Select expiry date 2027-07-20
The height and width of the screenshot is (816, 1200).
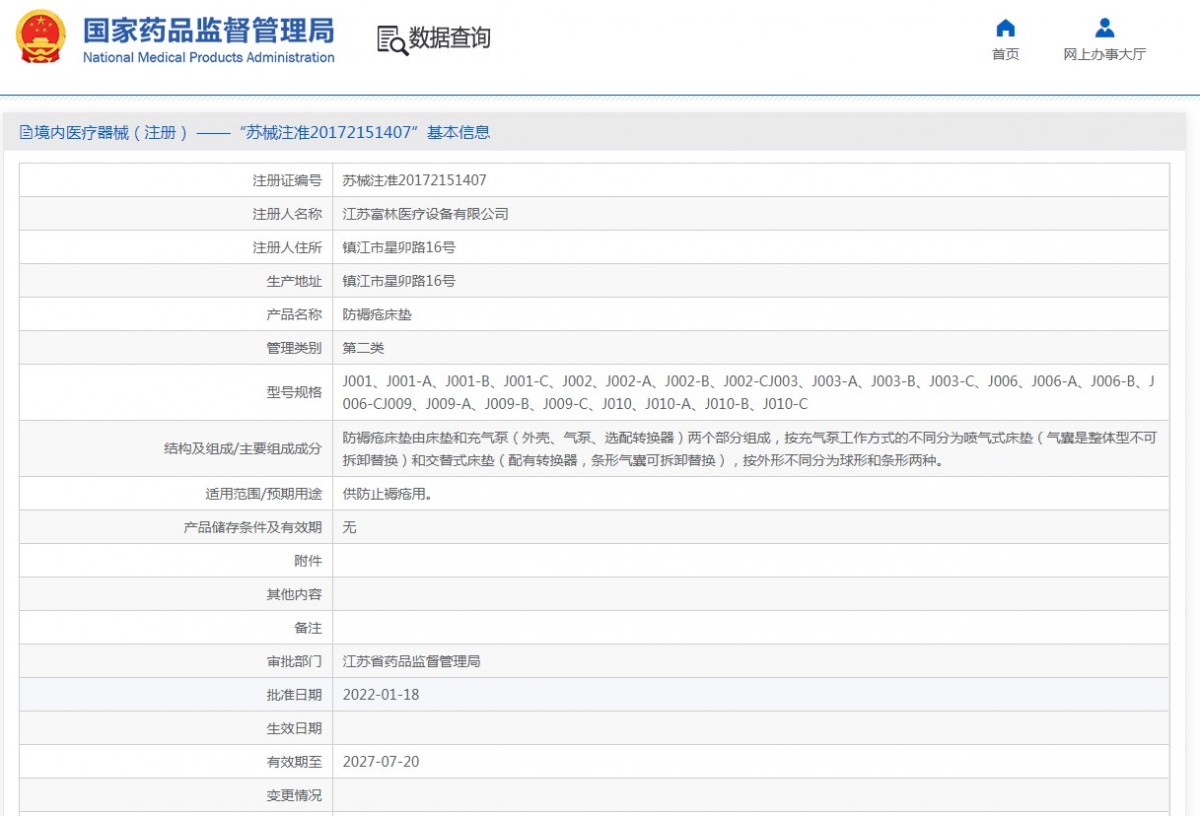coord(381,762)
